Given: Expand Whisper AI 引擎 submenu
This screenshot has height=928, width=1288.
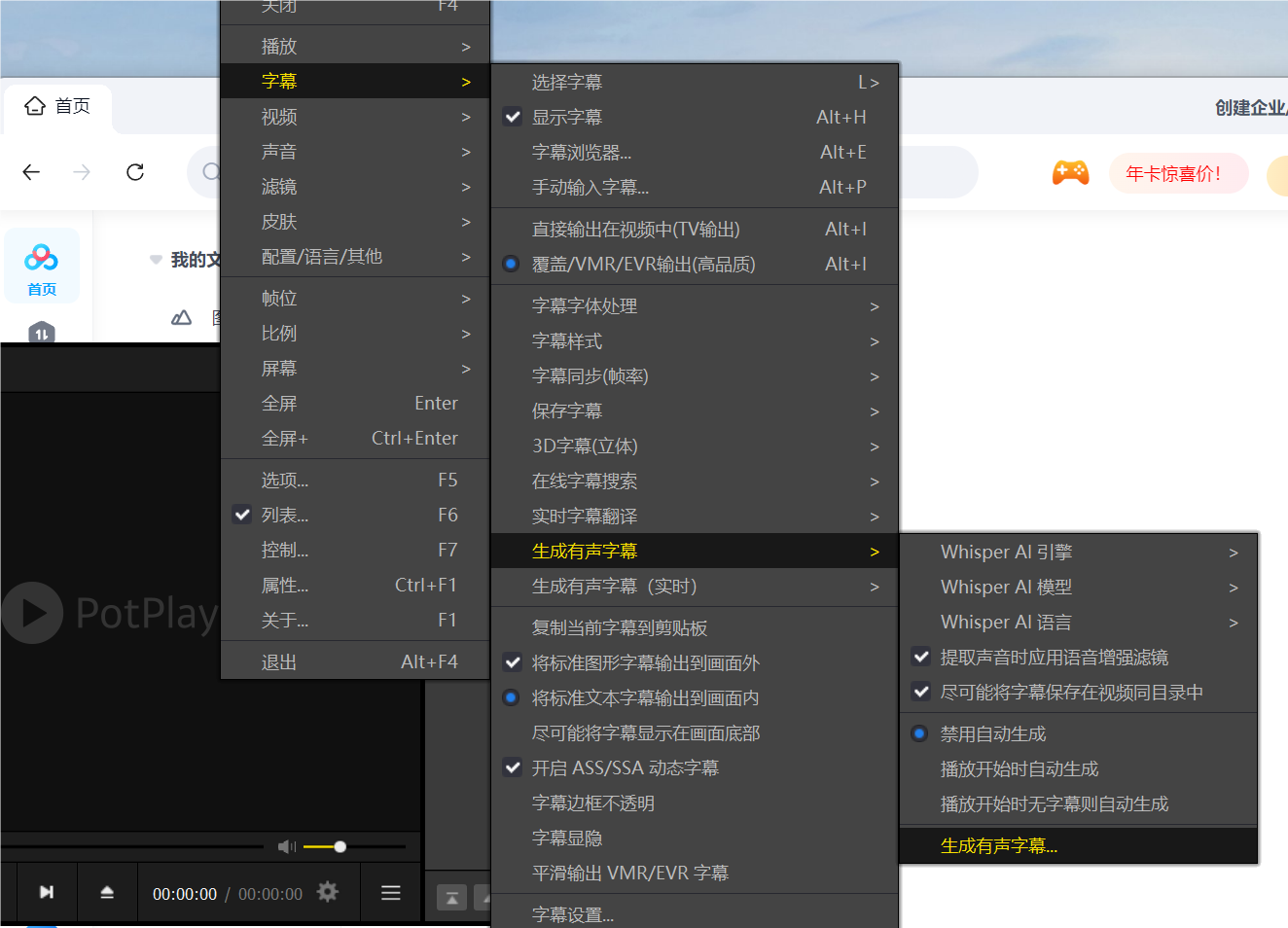Looking at the screenshot, I should [1079, 552].
